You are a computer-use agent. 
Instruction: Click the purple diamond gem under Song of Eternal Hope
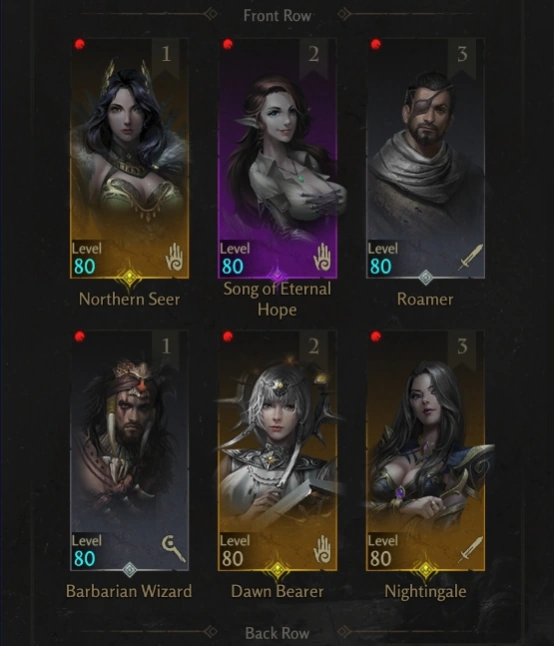tap(277, 275)
